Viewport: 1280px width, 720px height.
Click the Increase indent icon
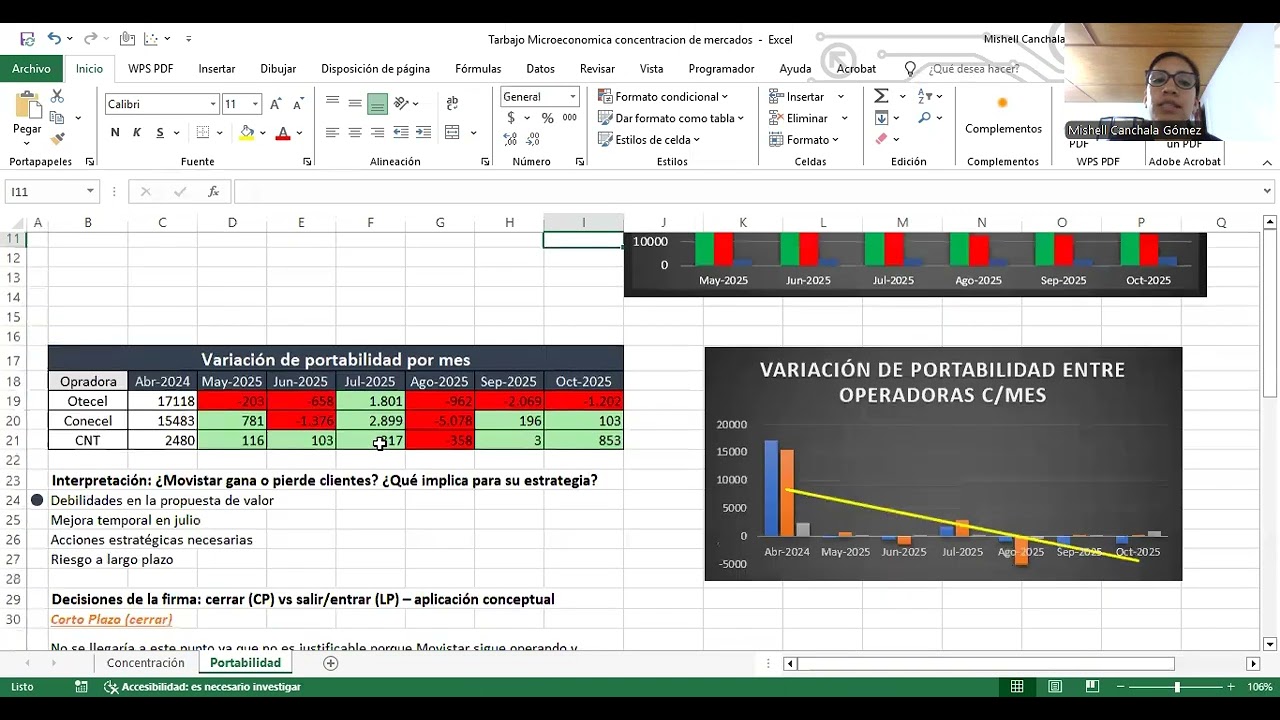pos(422,132)
